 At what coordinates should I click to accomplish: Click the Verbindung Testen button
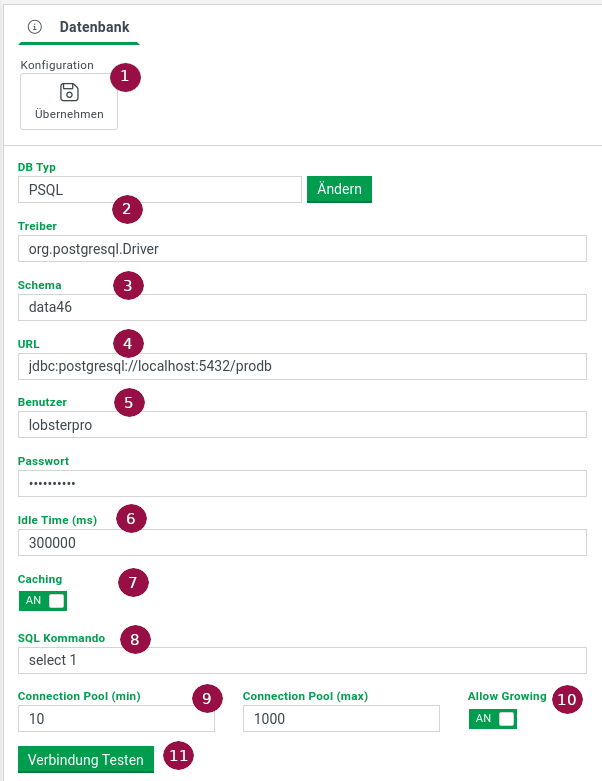(x=86, y=760)
